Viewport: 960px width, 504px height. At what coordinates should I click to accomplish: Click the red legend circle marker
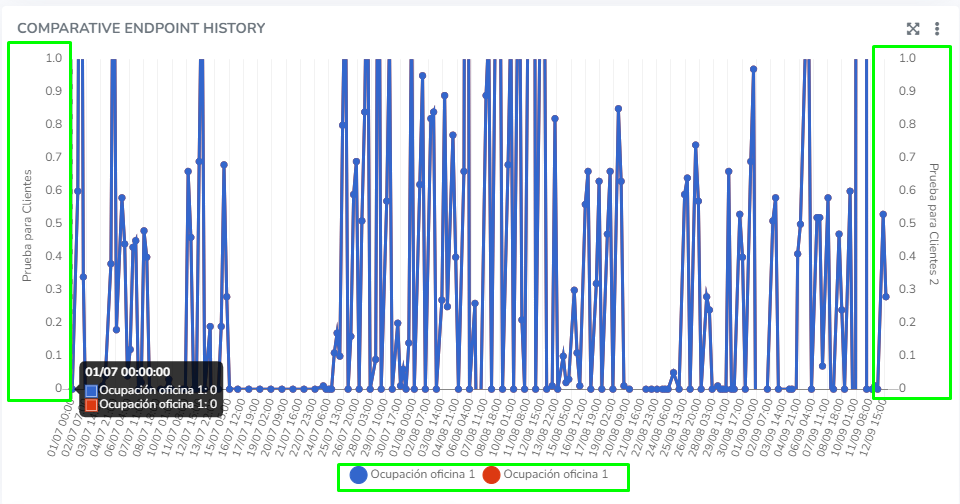pyautogui.click(x=491, y=475)
